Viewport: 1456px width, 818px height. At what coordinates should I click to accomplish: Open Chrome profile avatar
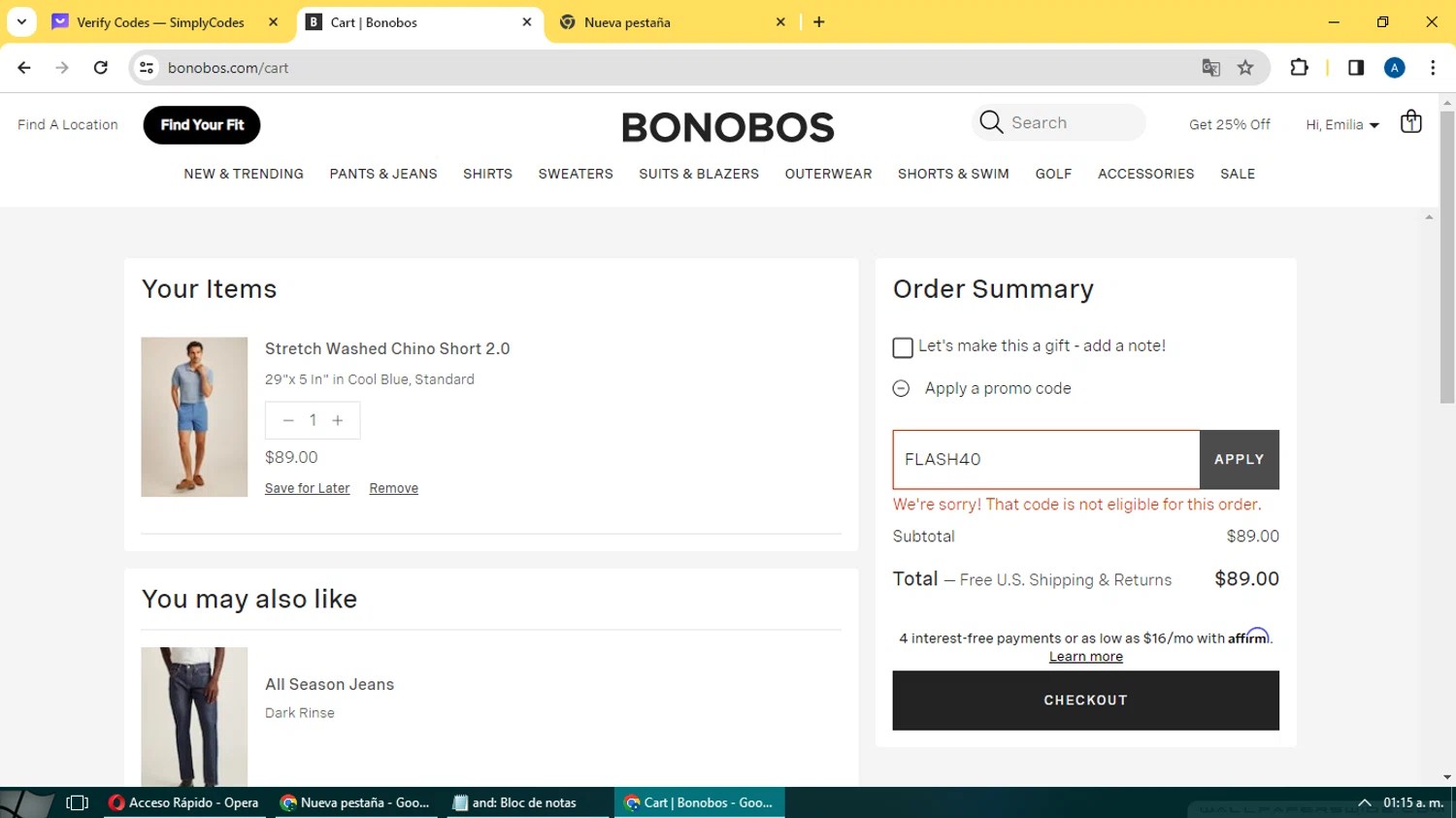click(1394, 68)
